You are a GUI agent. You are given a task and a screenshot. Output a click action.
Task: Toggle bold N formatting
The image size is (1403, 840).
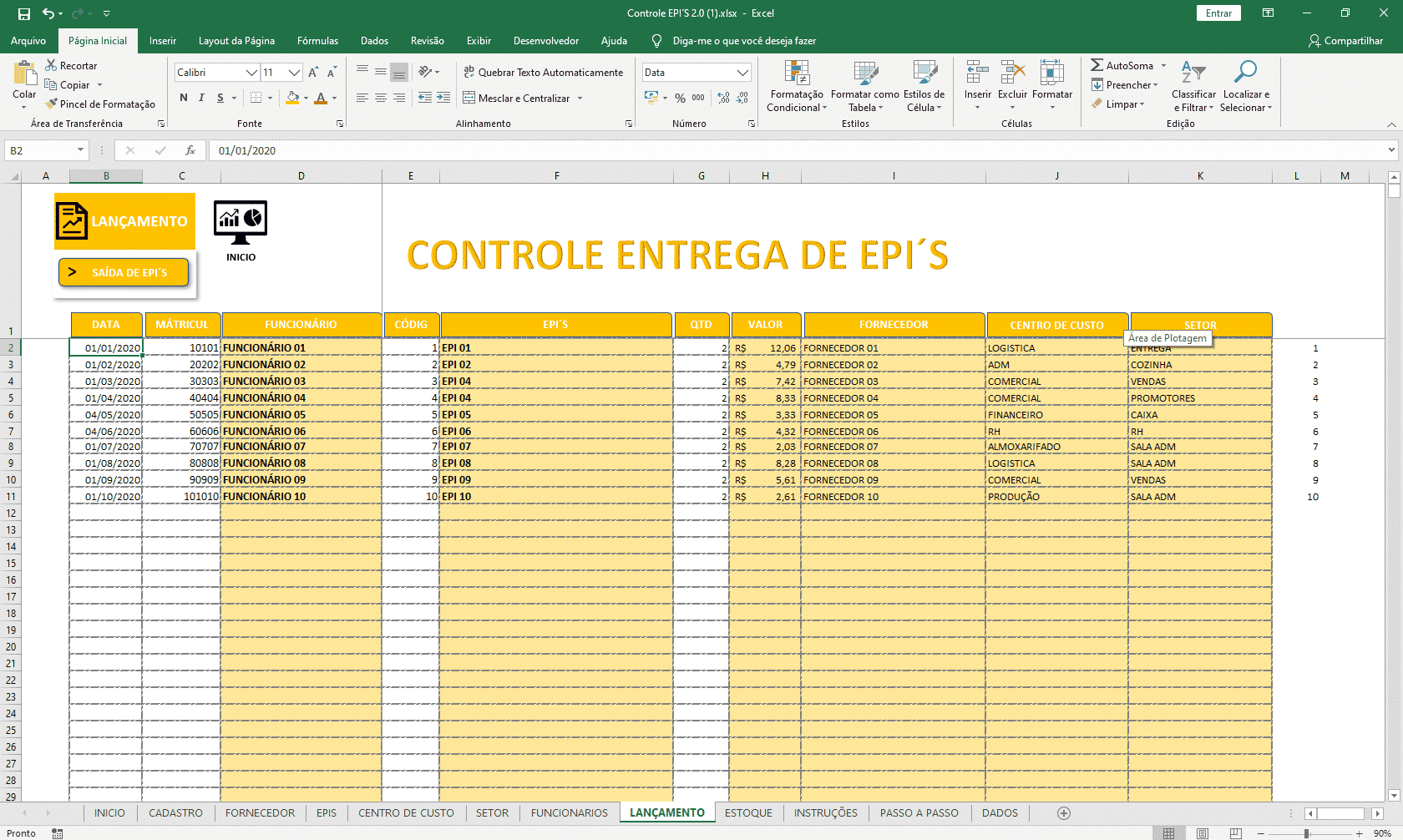pos(184,98)
